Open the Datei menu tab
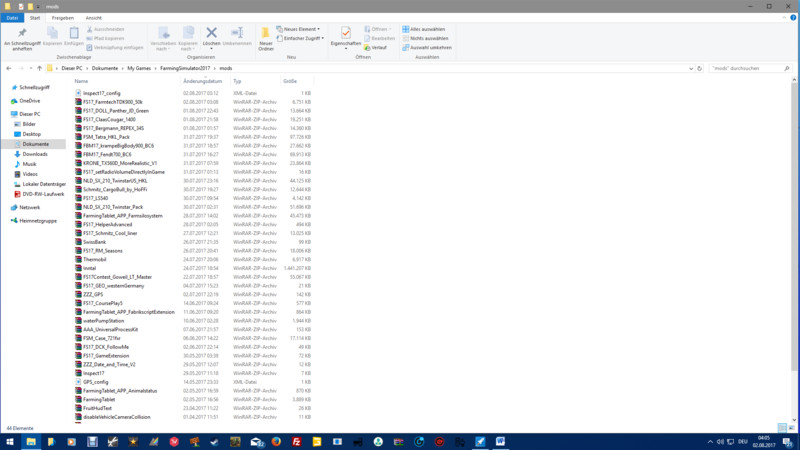The width and height of the screenshot is (800, 450). point(12,18)
